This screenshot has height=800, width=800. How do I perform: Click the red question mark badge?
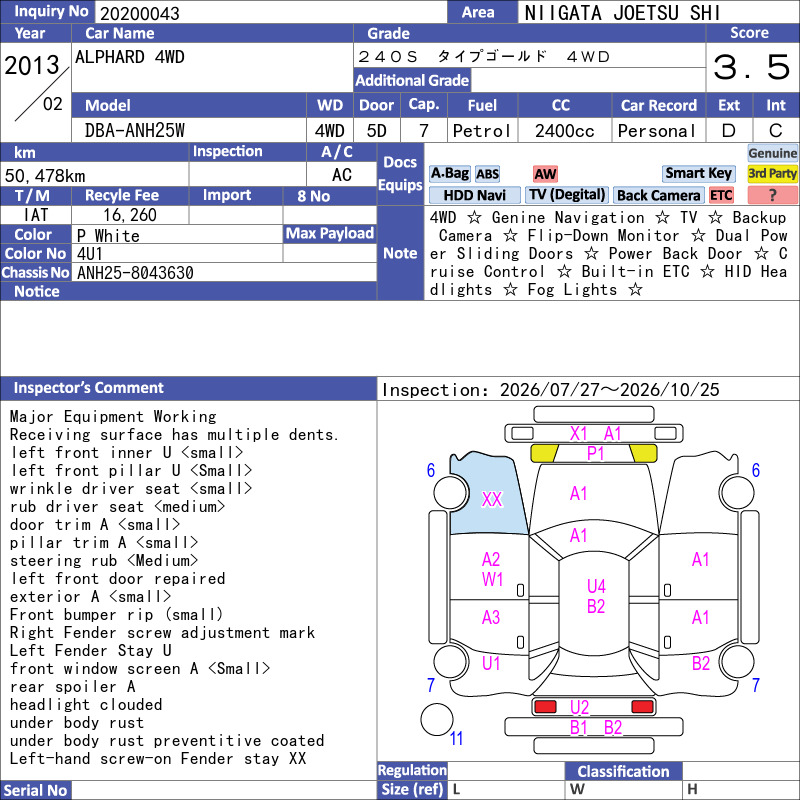tap(772, 195)
